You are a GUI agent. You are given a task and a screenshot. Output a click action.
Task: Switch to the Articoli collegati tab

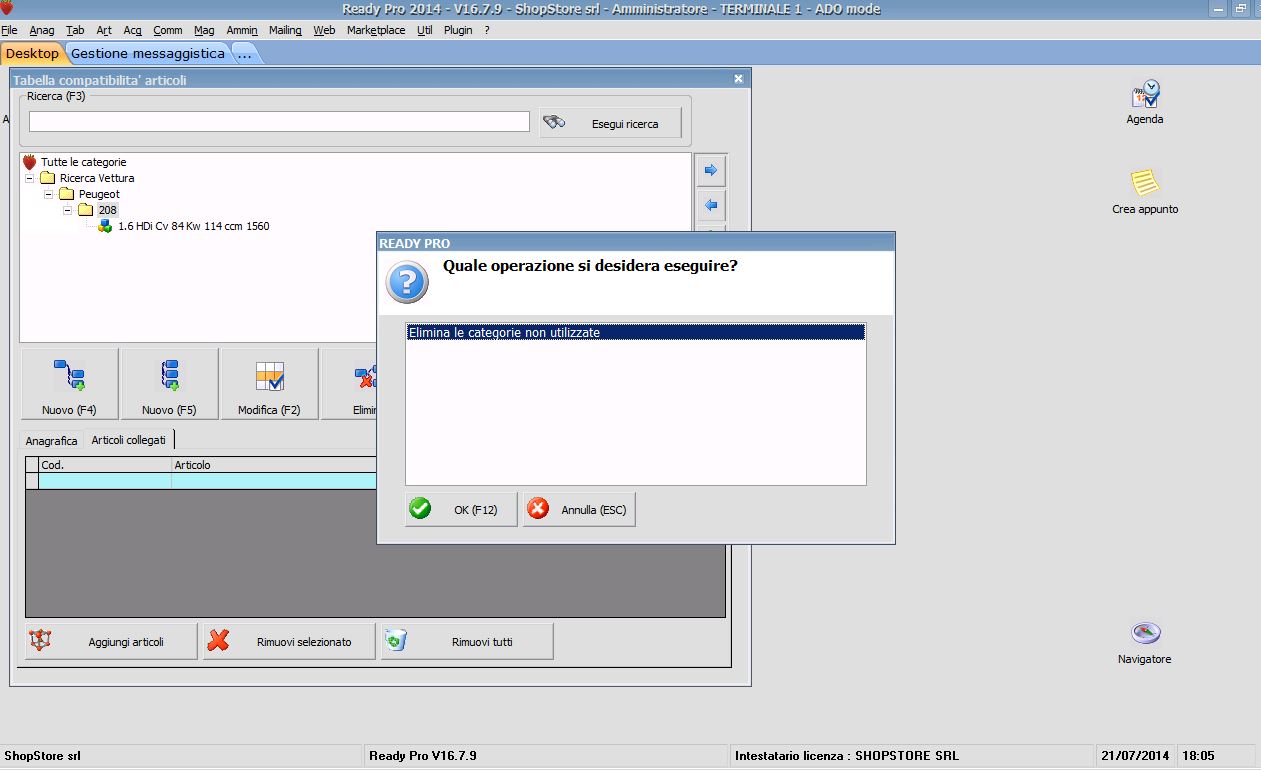[x=129, y=440]
